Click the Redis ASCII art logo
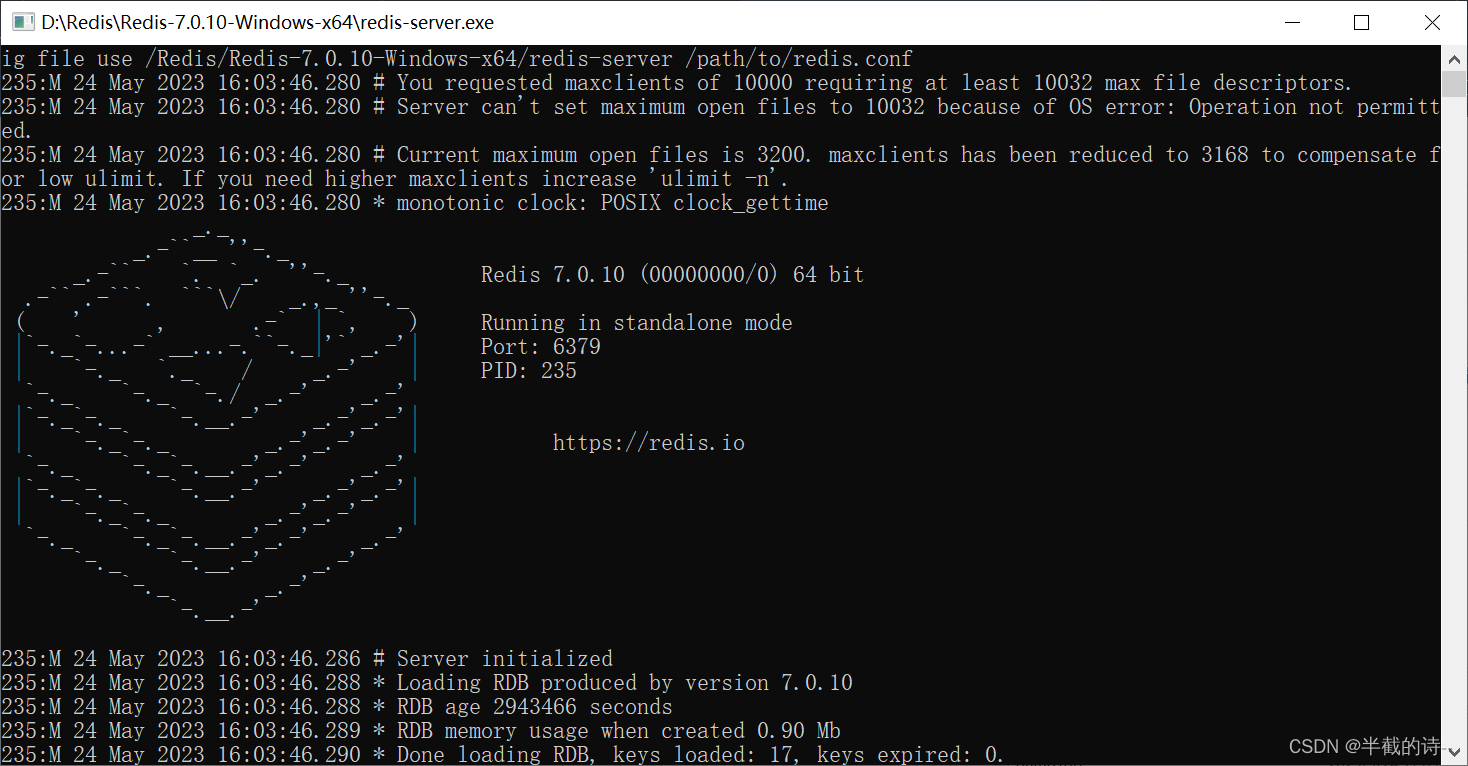Screen dimensions: 1468x766 215,420
